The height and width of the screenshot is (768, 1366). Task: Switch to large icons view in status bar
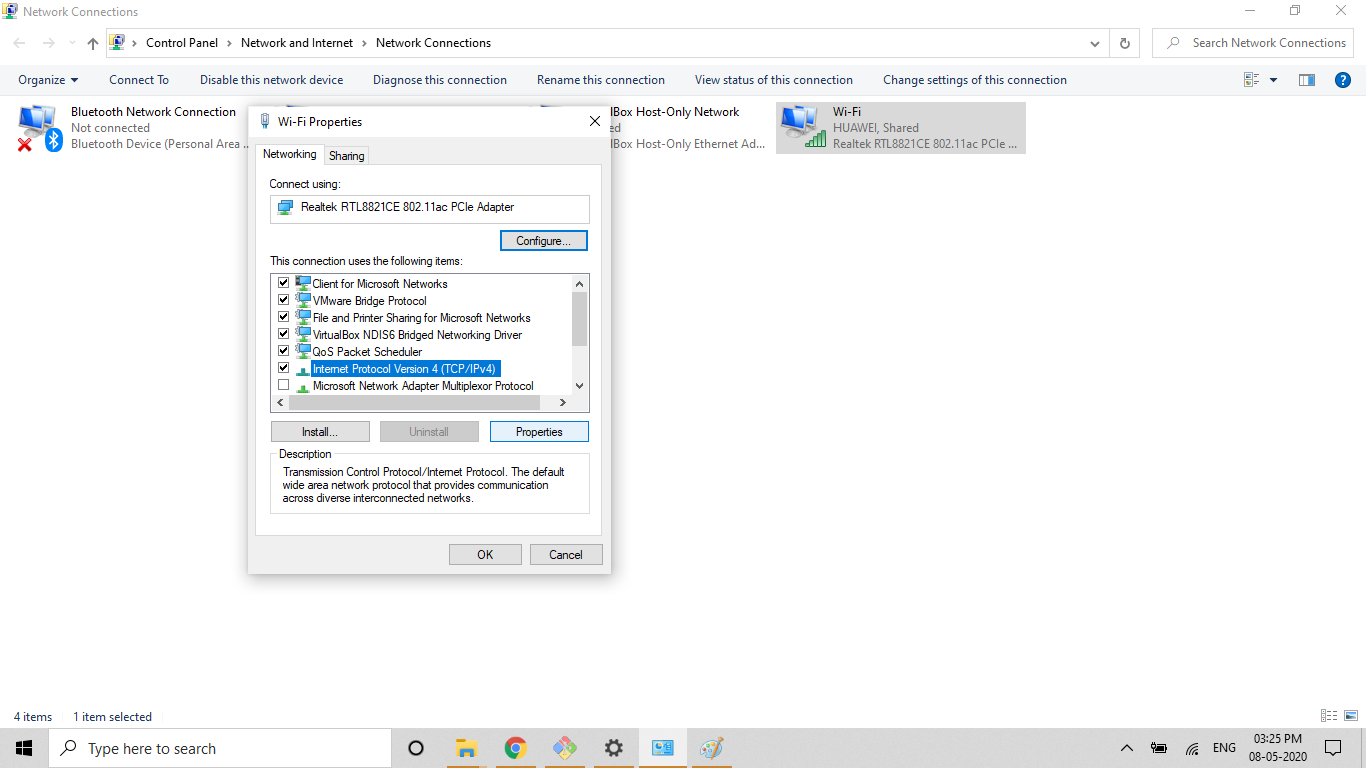(x=1350, y=716)
